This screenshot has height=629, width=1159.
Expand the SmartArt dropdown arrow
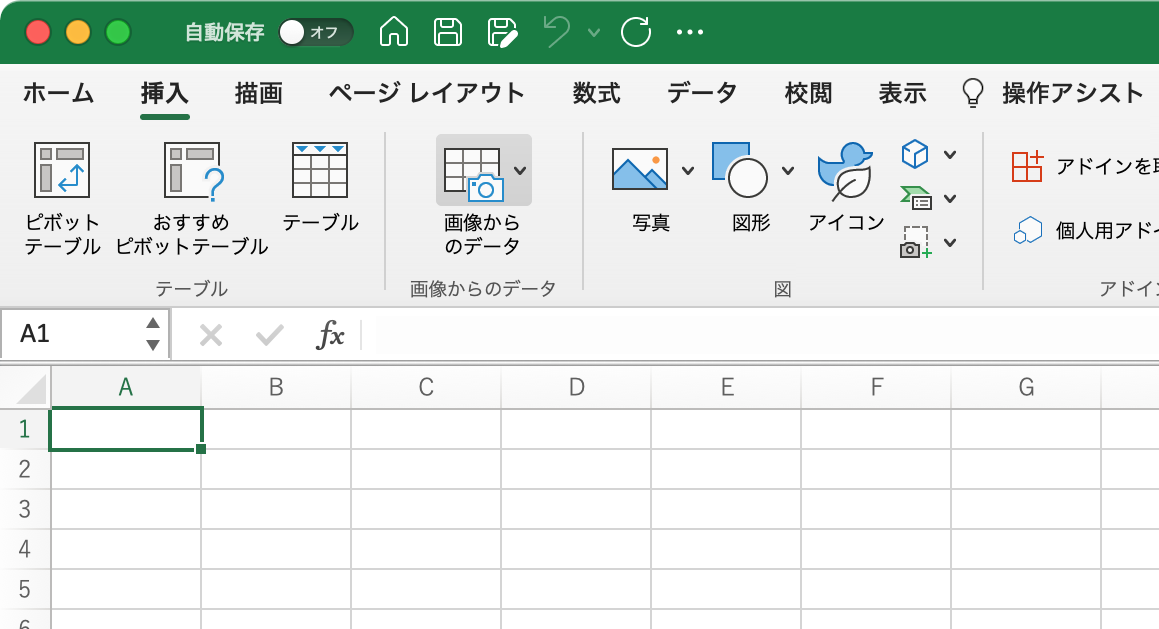950,199
